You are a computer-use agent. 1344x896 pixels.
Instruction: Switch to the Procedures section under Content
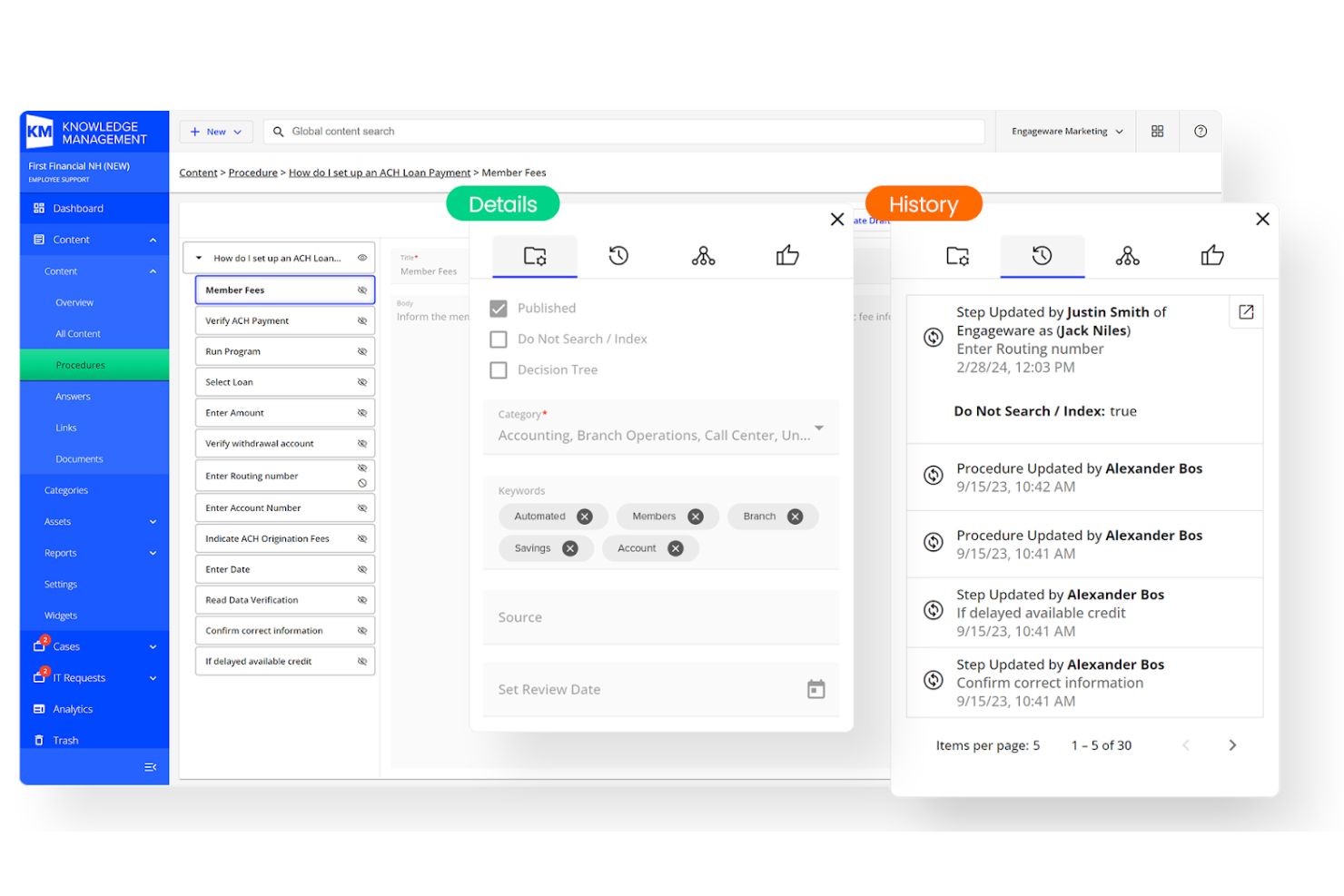[80, 364]
